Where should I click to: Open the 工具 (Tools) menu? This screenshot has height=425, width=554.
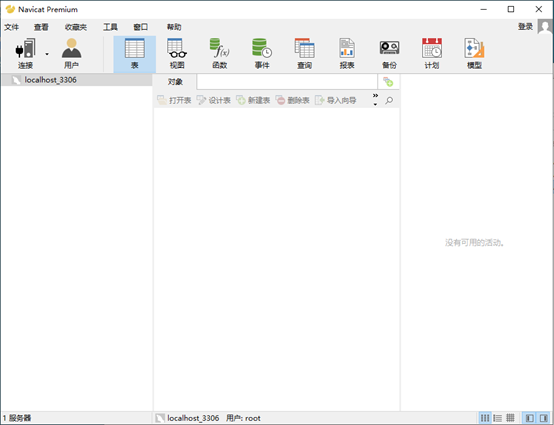coord(110,27)
